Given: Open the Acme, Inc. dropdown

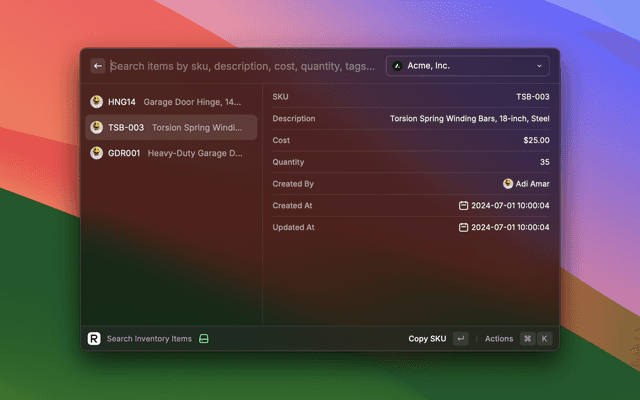Looking at the screenshot, I should [468, 66].
